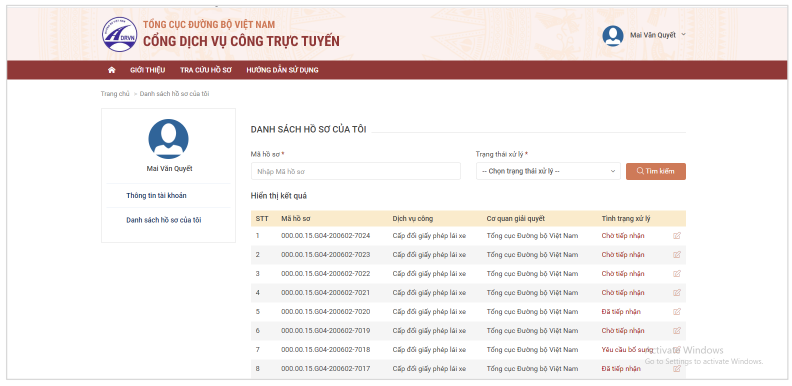Click the Đã tiếp nhận status in row 8
The image size is (792, 386).
click(621, 369)
